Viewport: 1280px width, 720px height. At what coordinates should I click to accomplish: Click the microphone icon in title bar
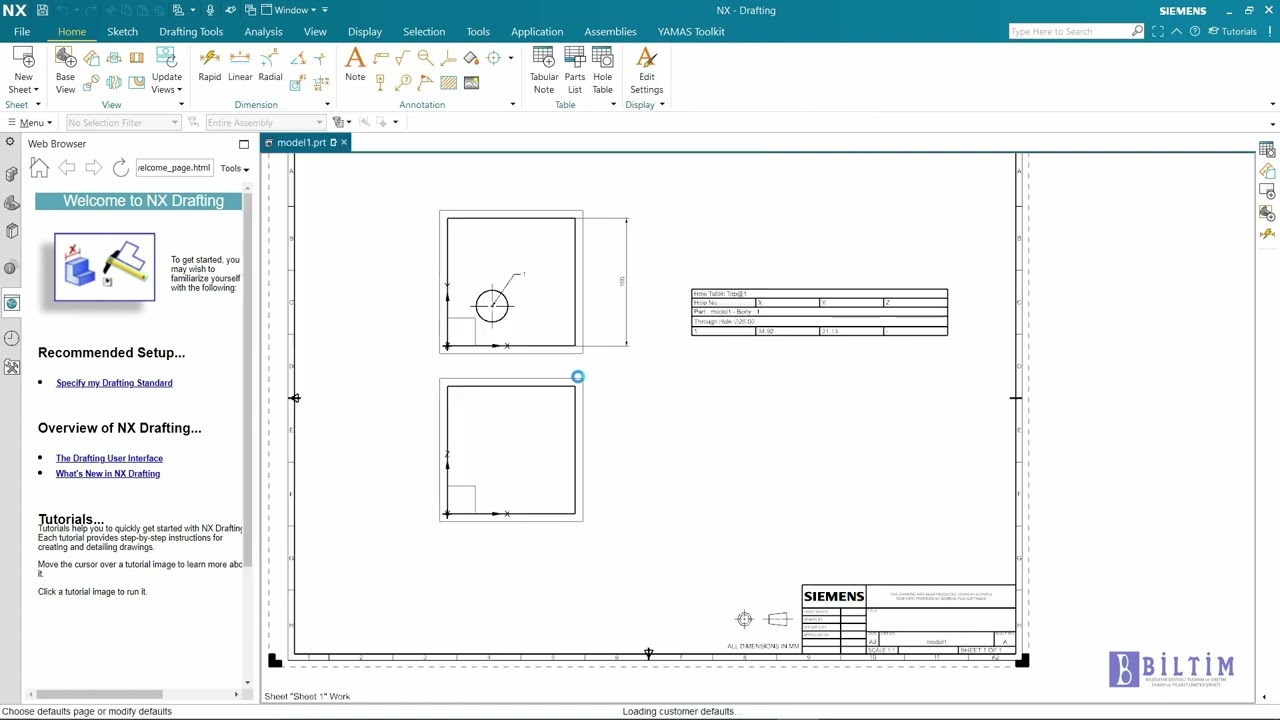coord(210,10)
